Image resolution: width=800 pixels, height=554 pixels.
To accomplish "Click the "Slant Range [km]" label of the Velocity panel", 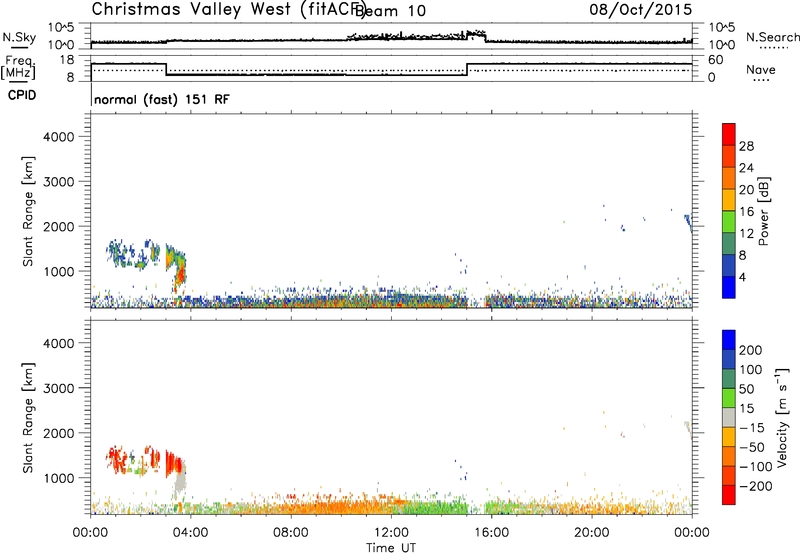I will coord(28,417).
